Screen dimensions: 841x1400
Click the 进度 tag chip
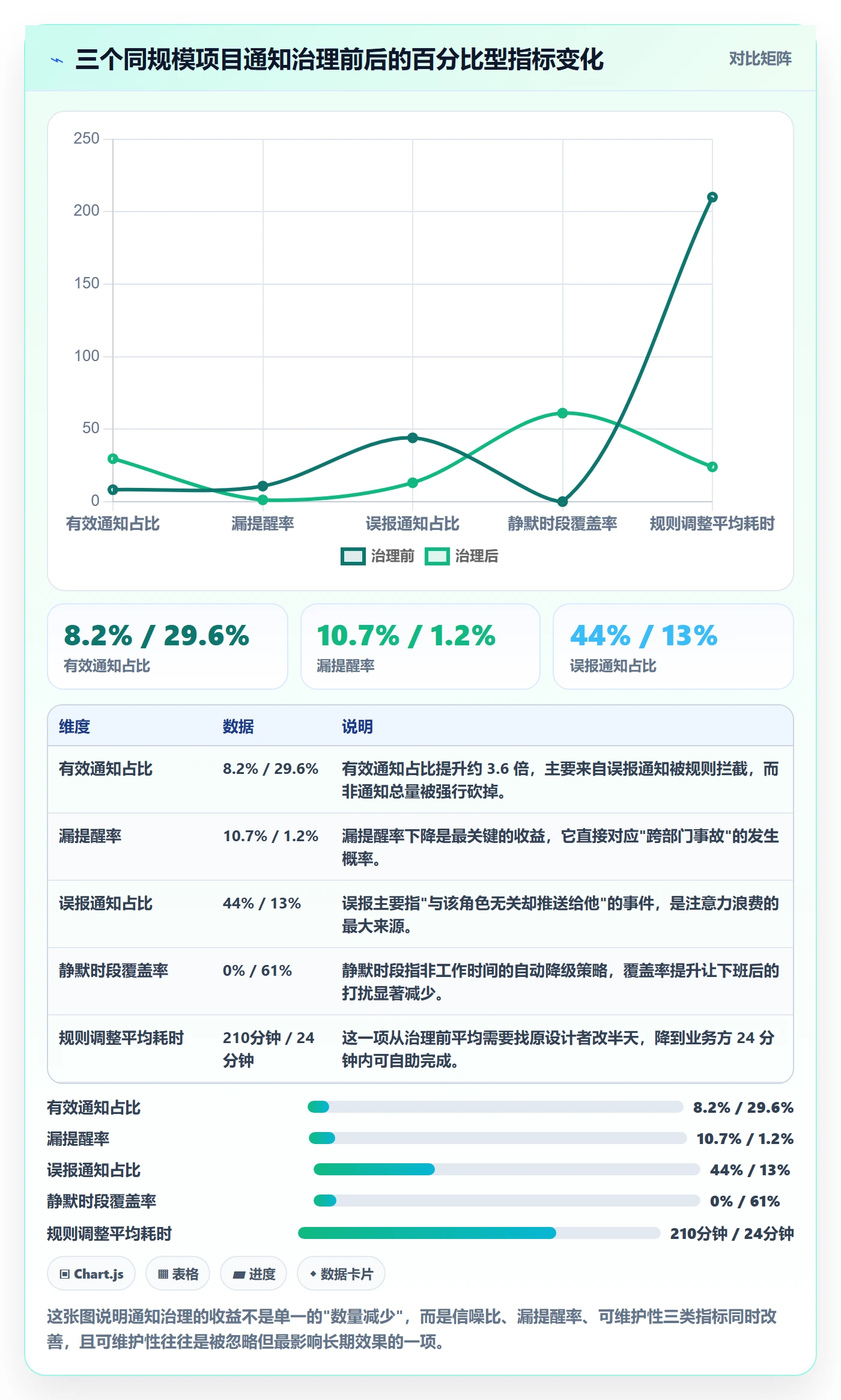click(254, 1274)
